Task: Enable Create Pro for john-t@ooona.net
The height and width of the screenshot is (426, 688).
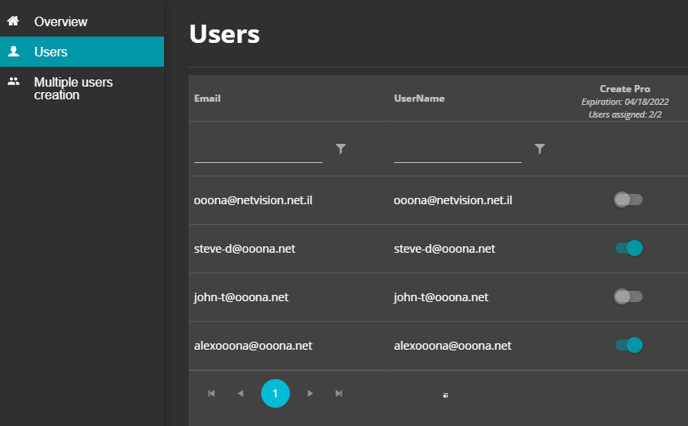Action: pos(628,297)
